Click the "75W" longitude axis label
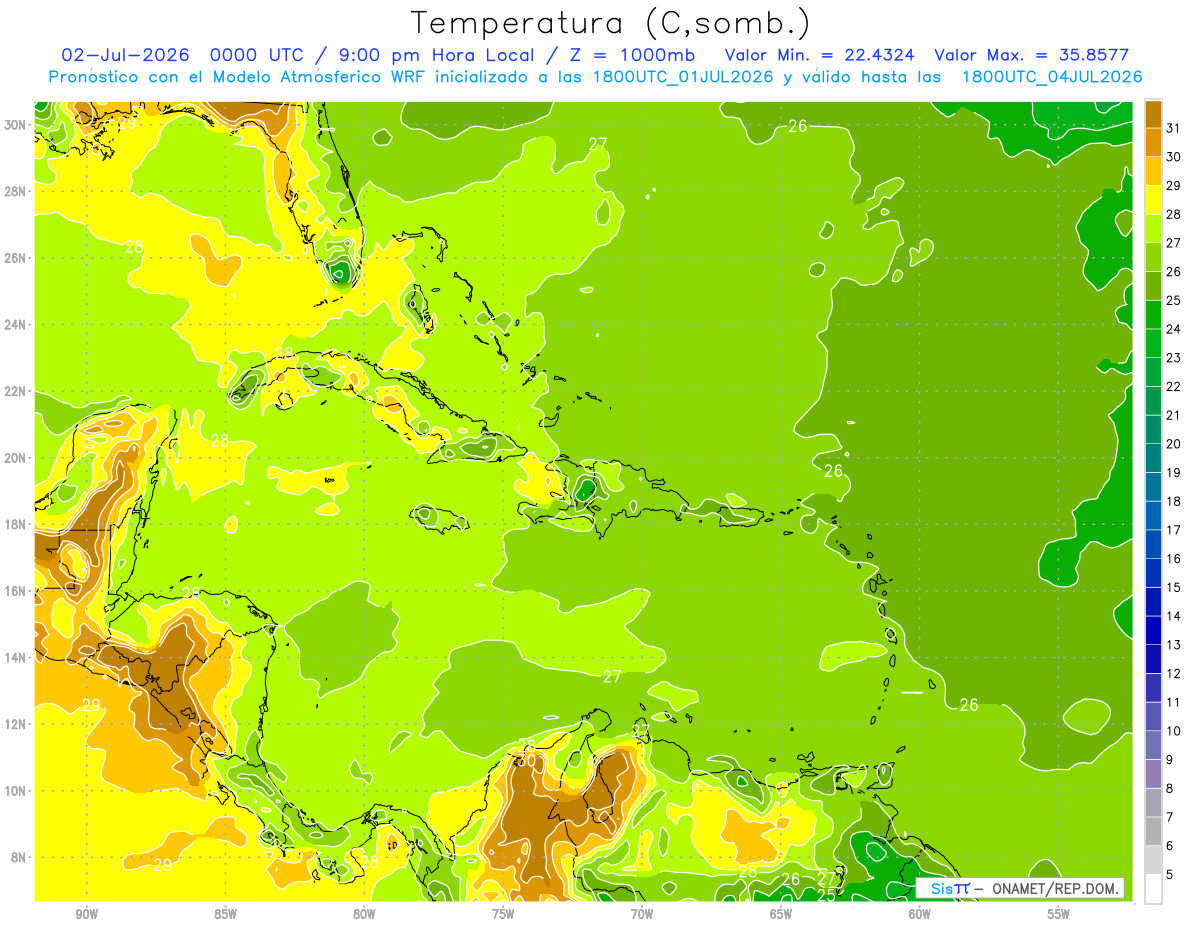 pyautogui.click(x=503, y=914)
